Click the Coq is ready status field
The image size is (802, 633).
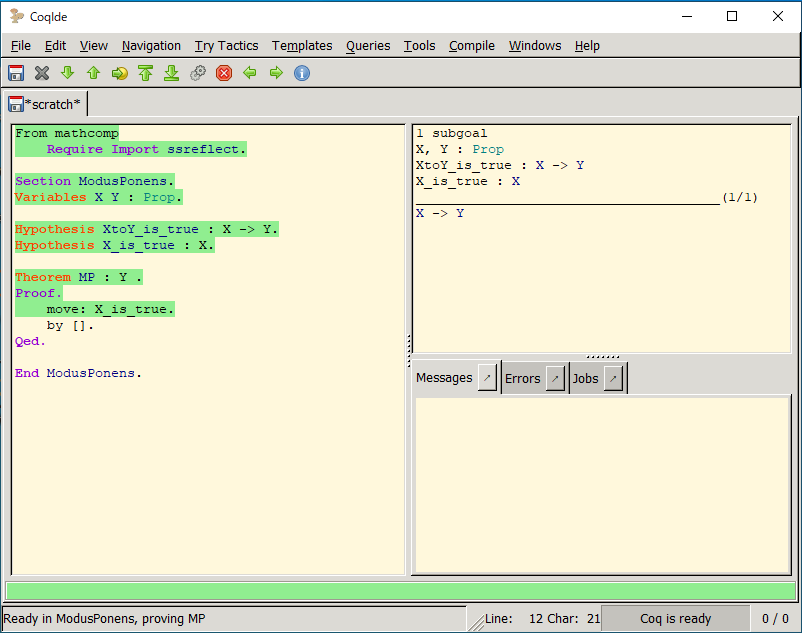click(x=675, y=617)
